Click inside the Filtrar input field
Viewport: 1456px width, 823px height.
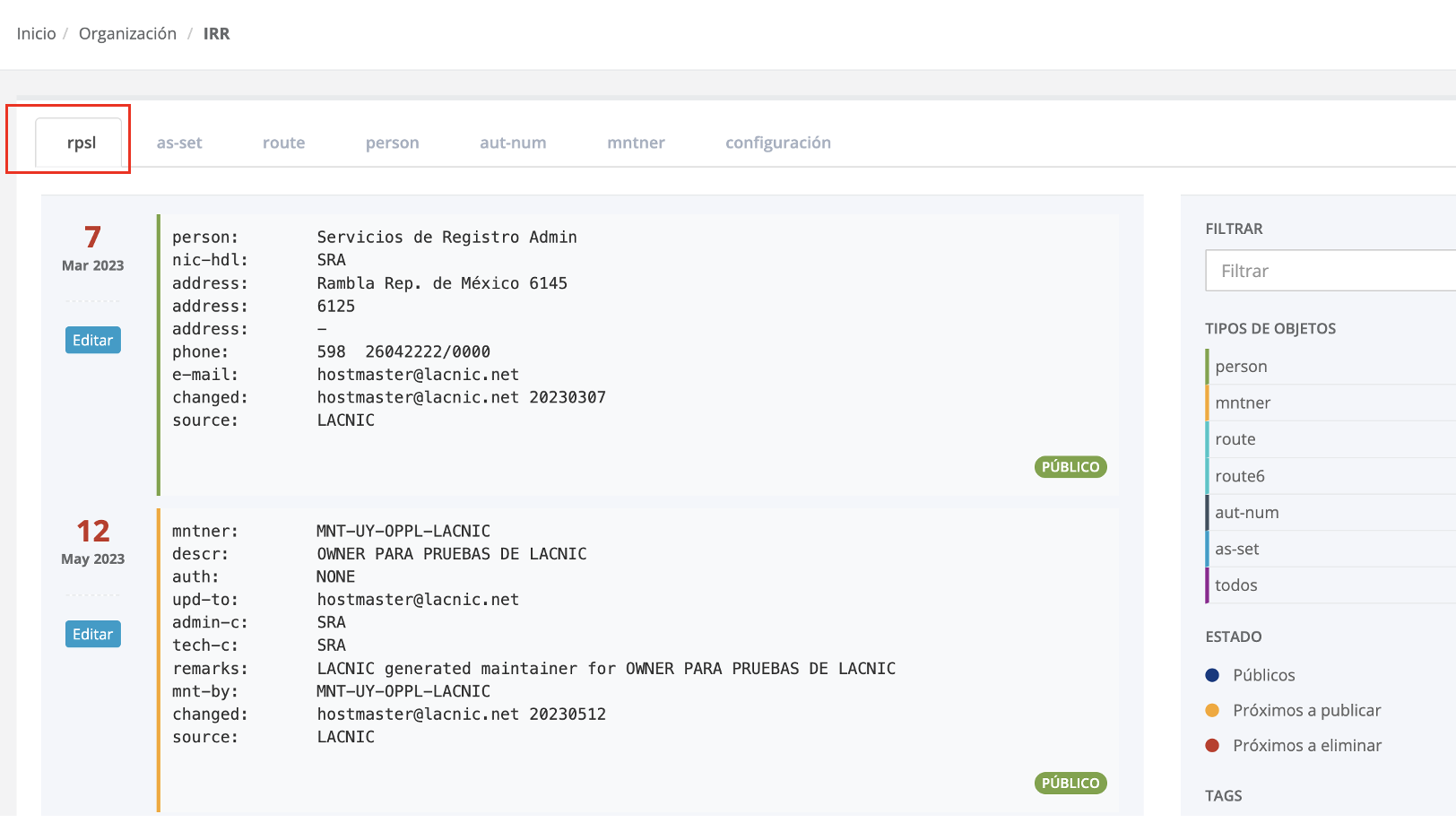click(1329, 271)
